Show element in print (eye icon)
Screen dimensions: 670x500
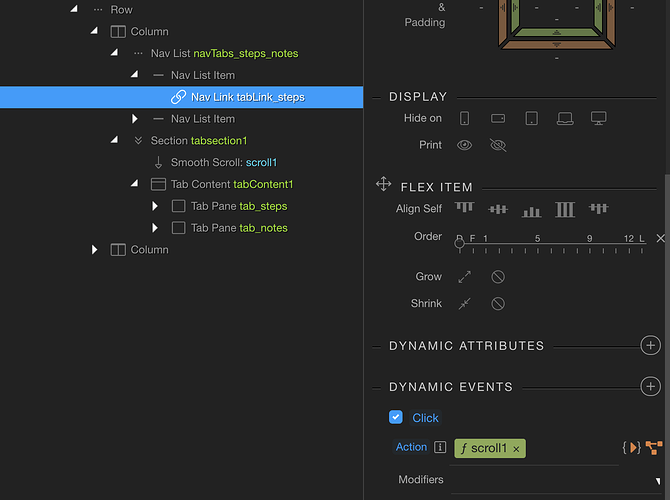click(x=464, y=145)
